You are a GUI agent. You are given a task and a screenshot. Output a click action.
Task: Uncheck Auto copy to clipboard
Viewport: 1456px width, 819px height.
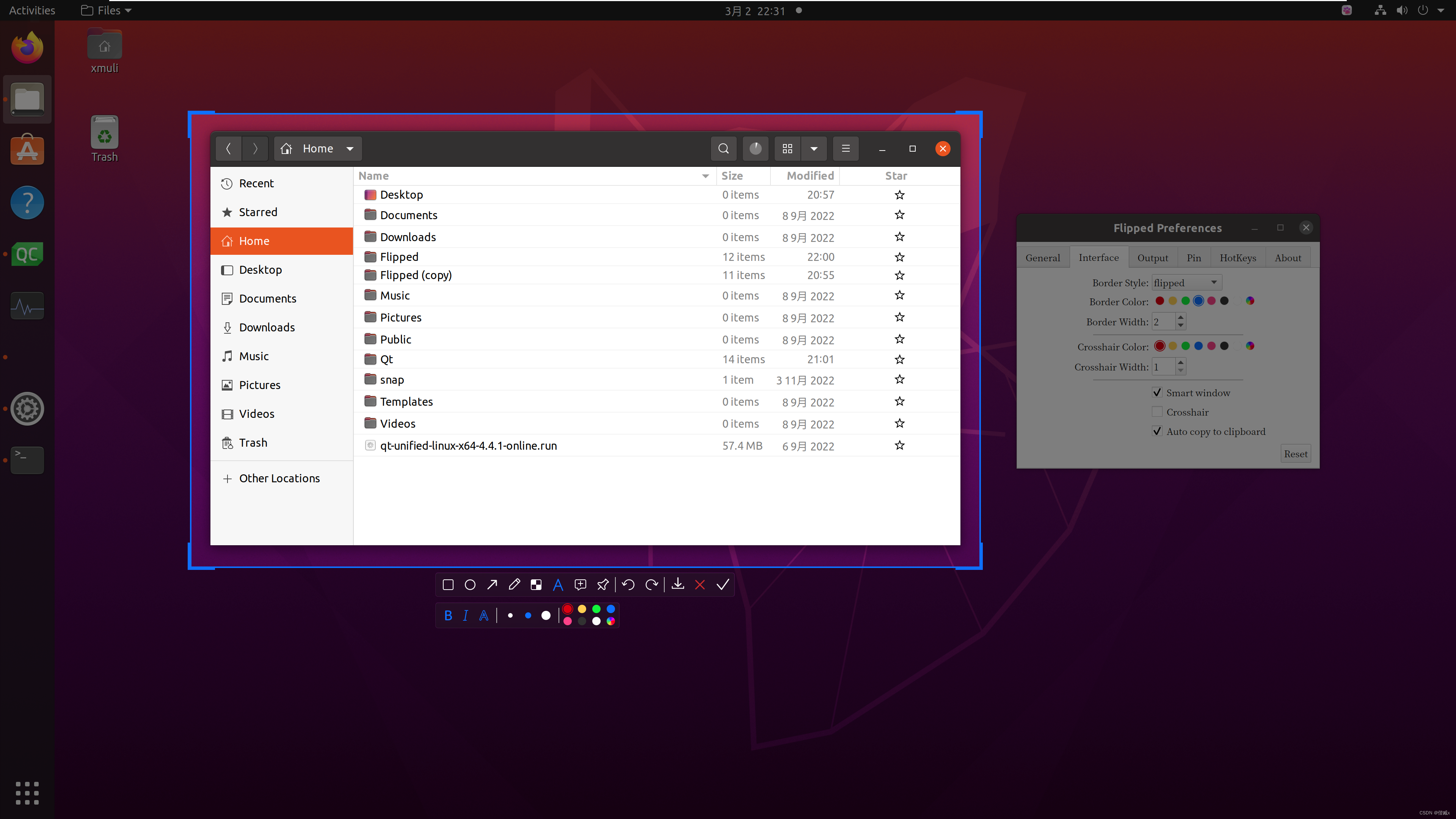[x=1157, y=431]
